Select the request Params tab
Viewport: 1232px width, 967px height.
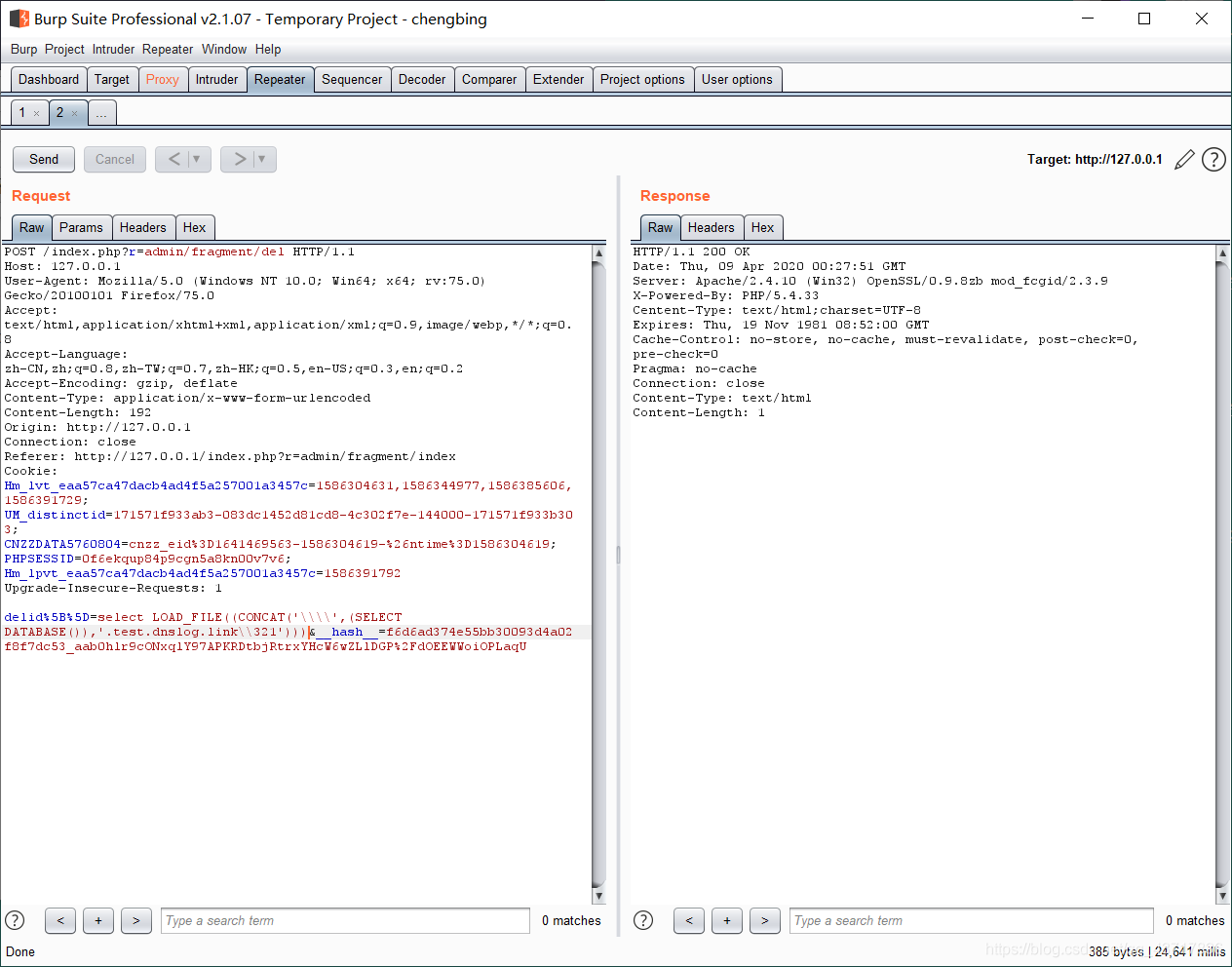tap(81, 228)
